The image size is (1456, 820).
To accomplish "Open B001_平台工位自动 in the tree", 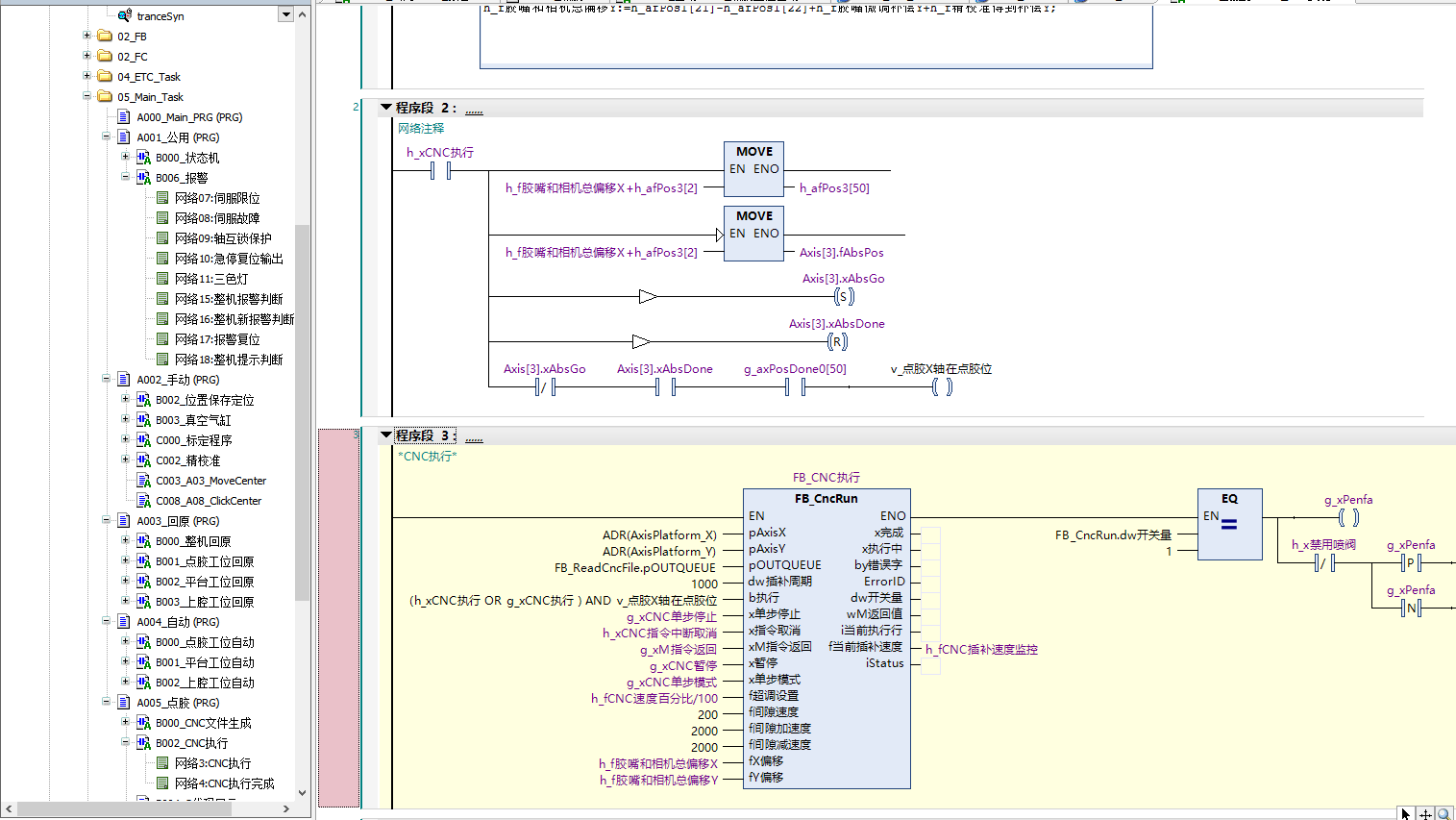I will point(205,662).
